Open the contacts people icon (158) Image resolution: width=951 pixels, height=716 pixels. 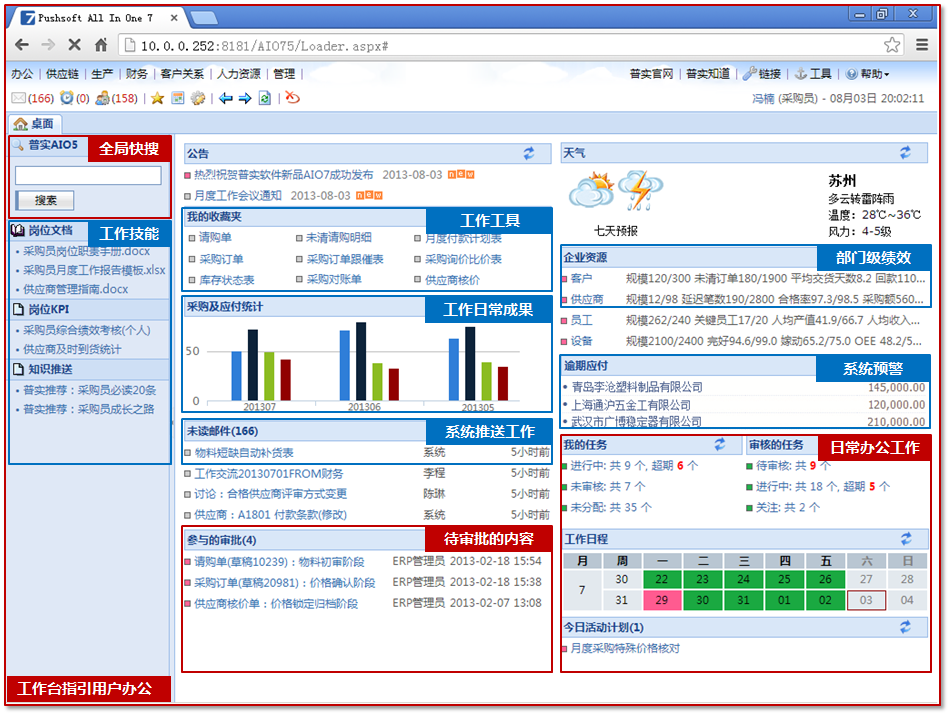pyautogui.click(x=102, y=98)
